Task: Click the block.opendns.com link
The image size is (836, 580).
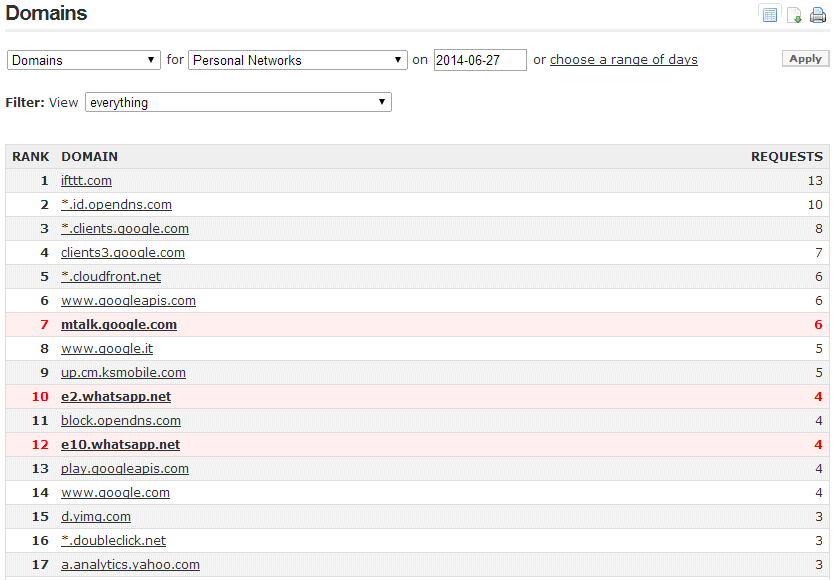Action: click(121, 421)
